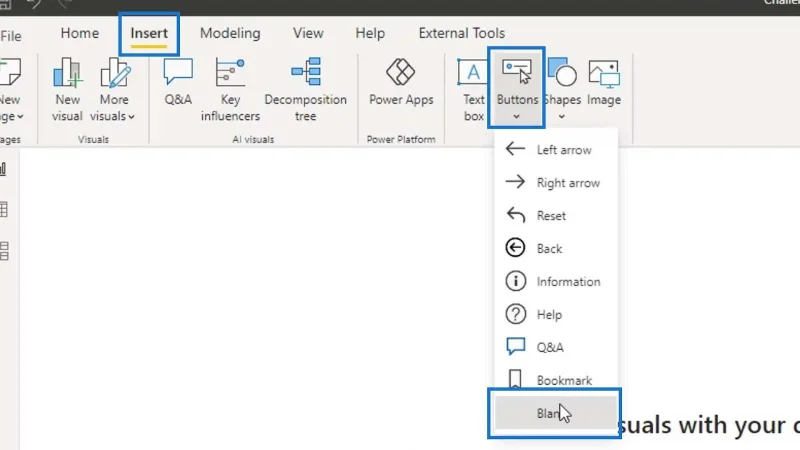Choose the Back button option
The image size is (800, 450).
click(x=555, y=248)
